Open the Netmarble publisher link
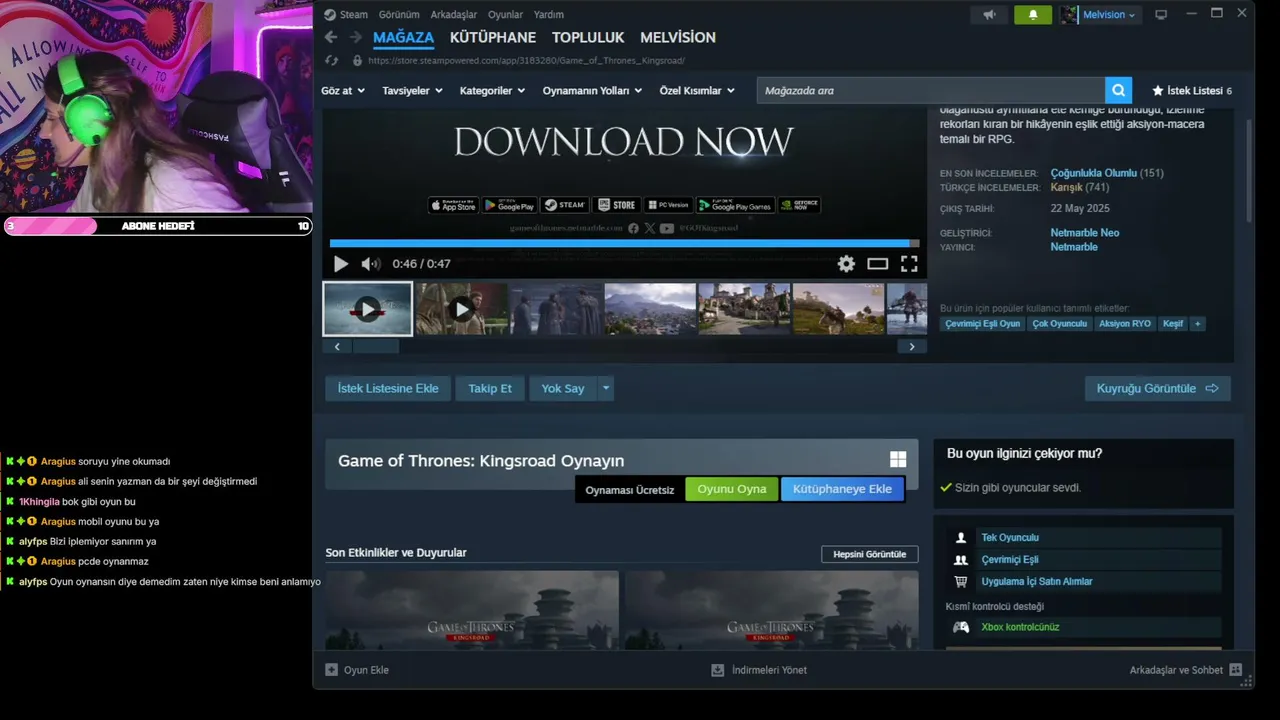 point(1074,247)
